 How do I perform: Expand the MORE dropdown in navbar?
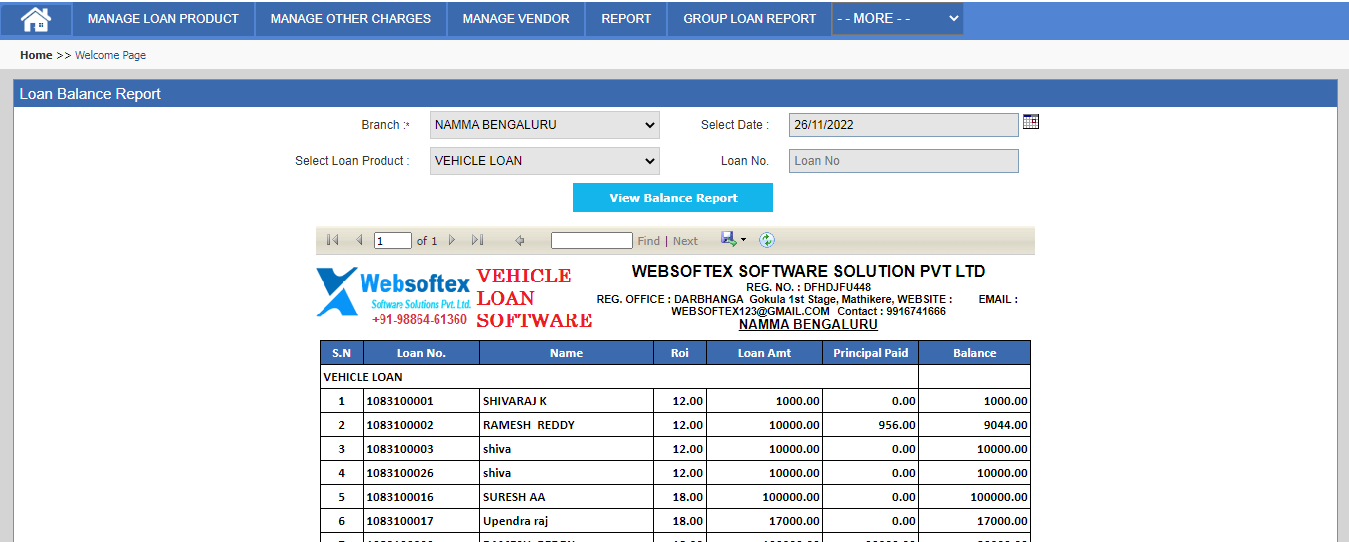(897, 18)
